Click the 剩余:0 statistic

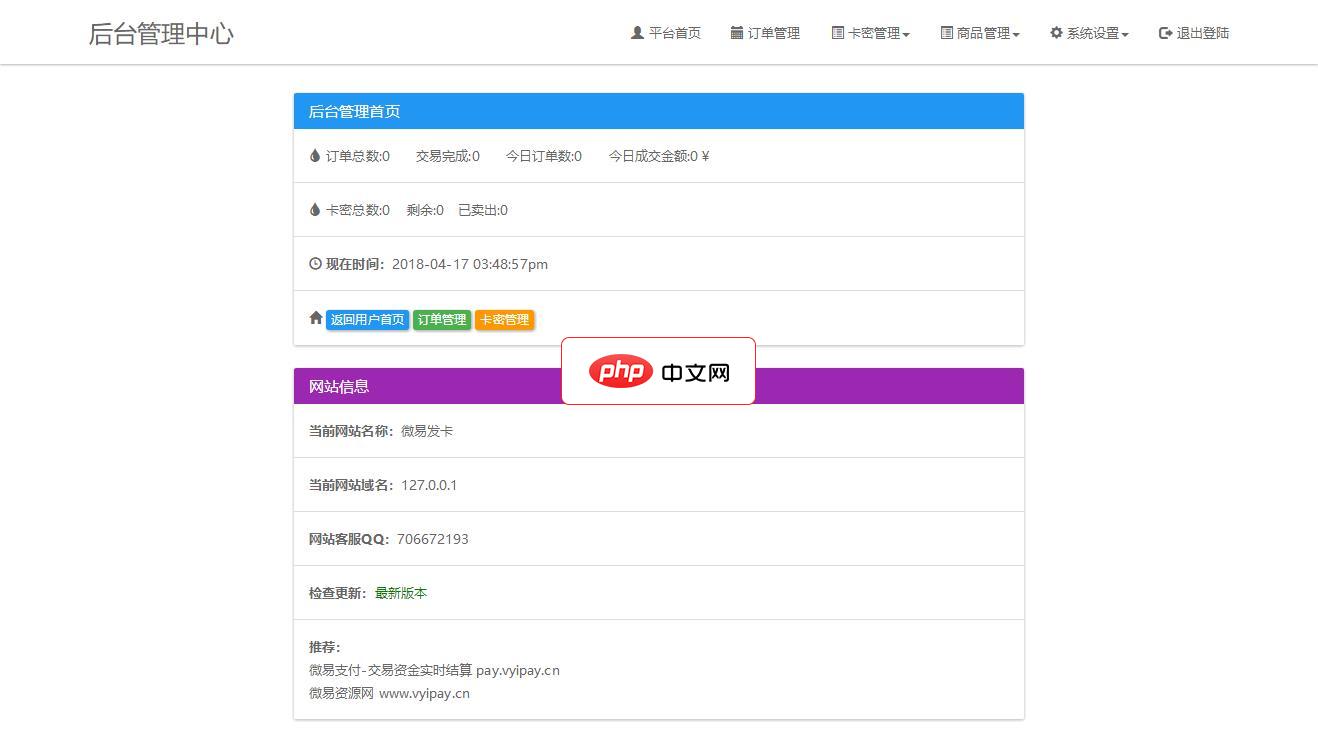pos(425,210)
